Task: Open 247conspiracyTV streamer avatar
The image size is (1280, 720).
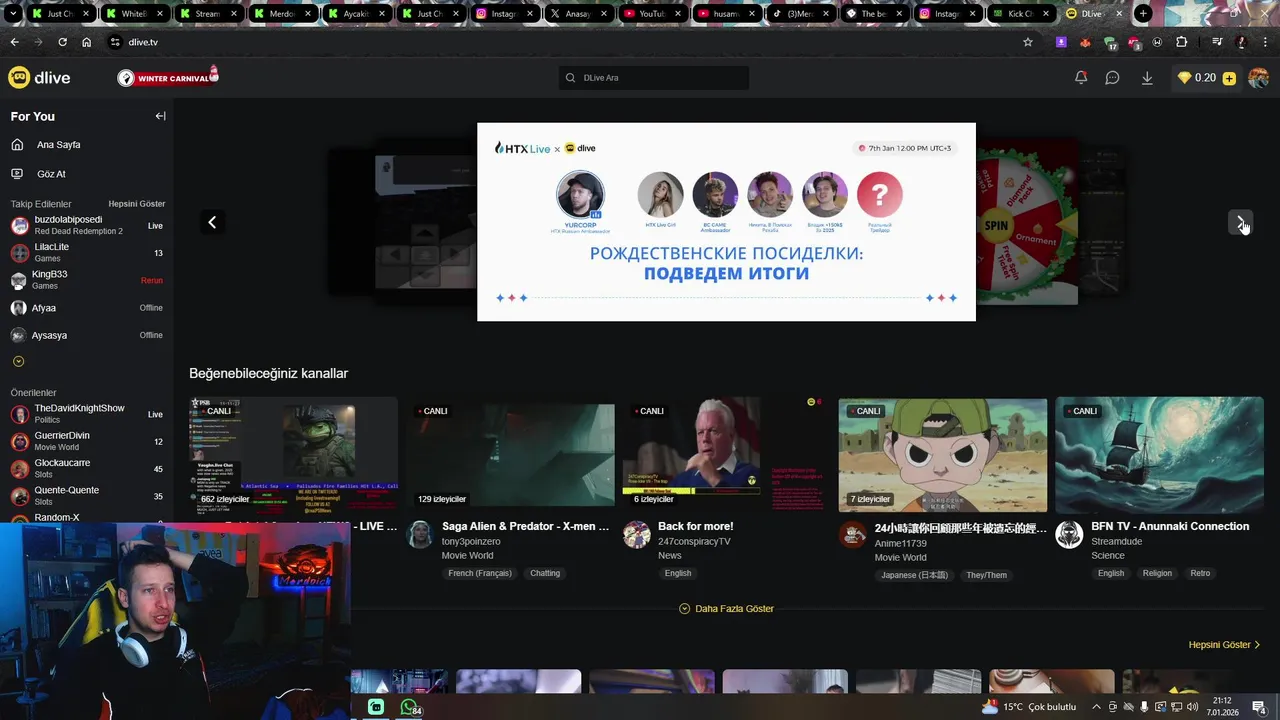Action: pyautogui.click(x=637, y=534)
